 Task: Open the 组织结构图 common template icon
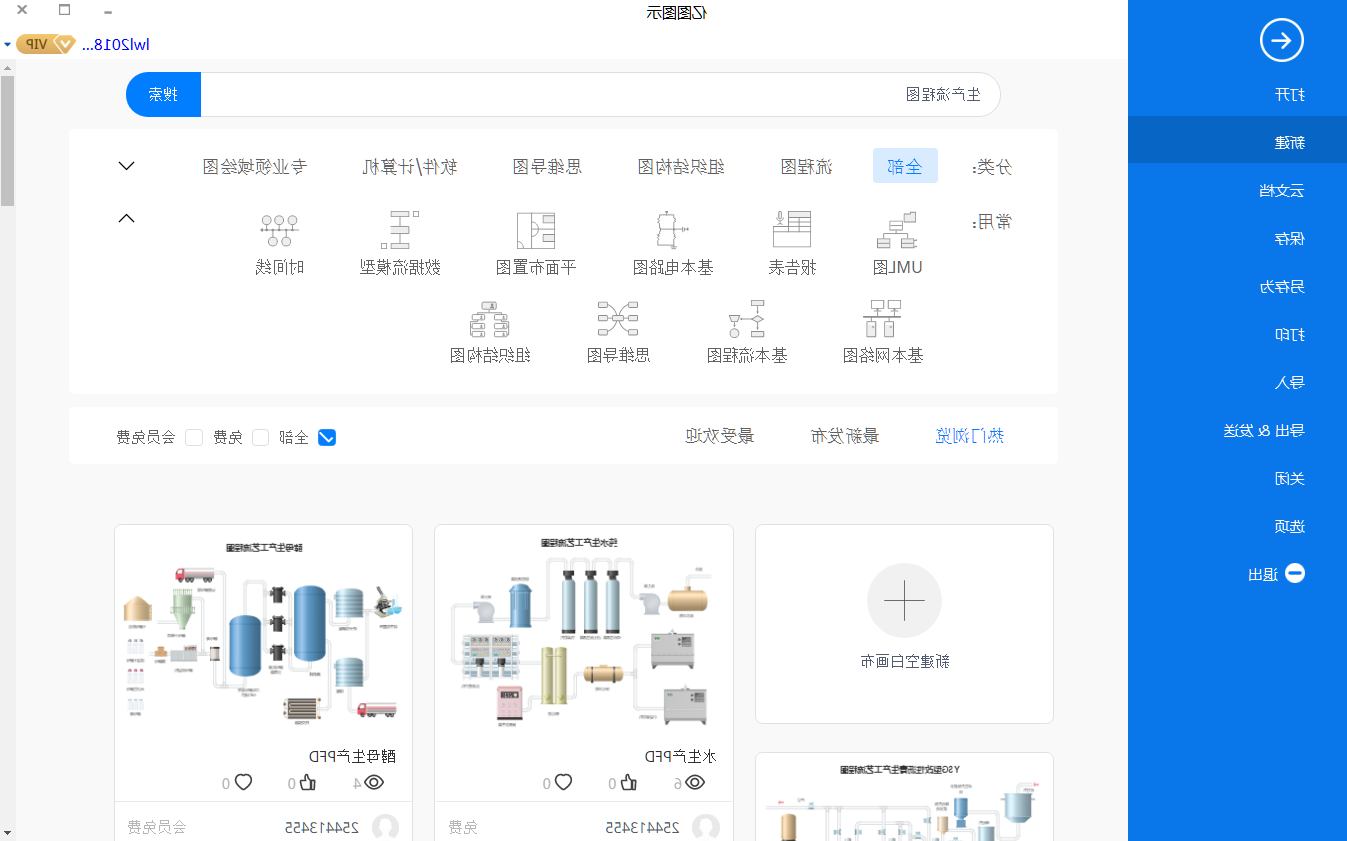490,318
